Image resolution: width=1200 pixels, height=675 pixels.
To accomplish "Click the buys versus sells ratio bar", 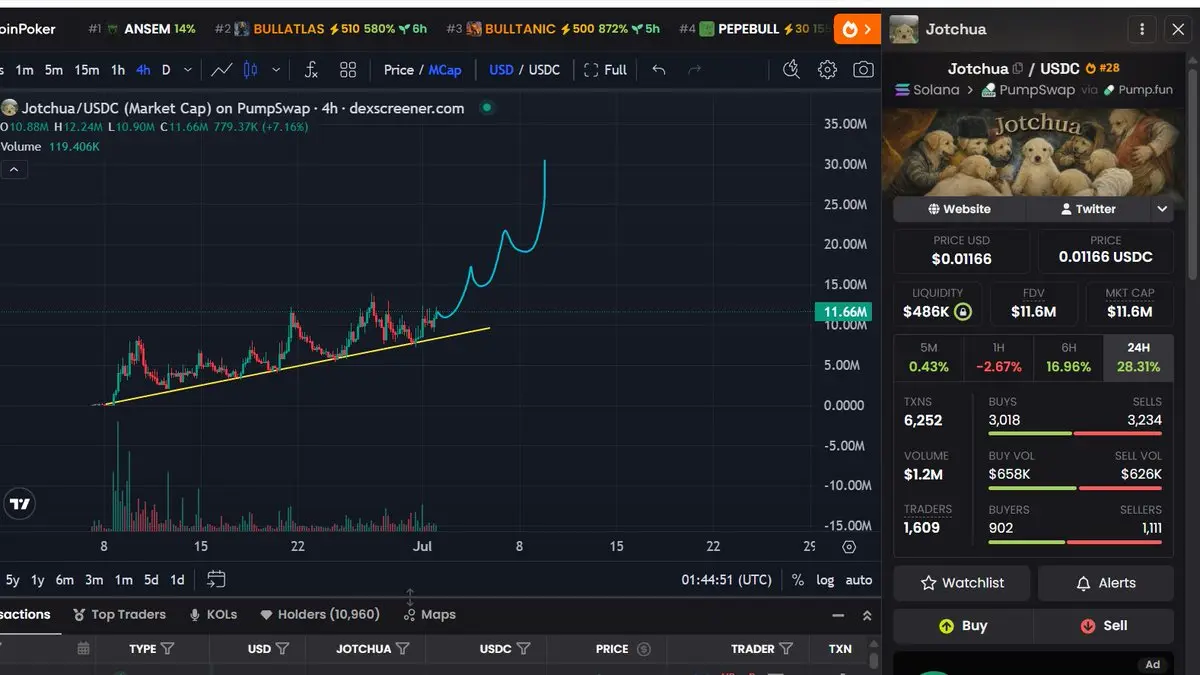I will [x=1075, y=434].
